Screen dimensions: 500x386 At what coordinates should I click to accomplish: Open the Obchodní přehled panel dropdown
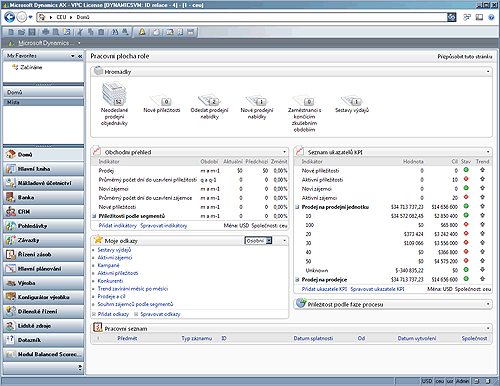click(x=284, y=152)
